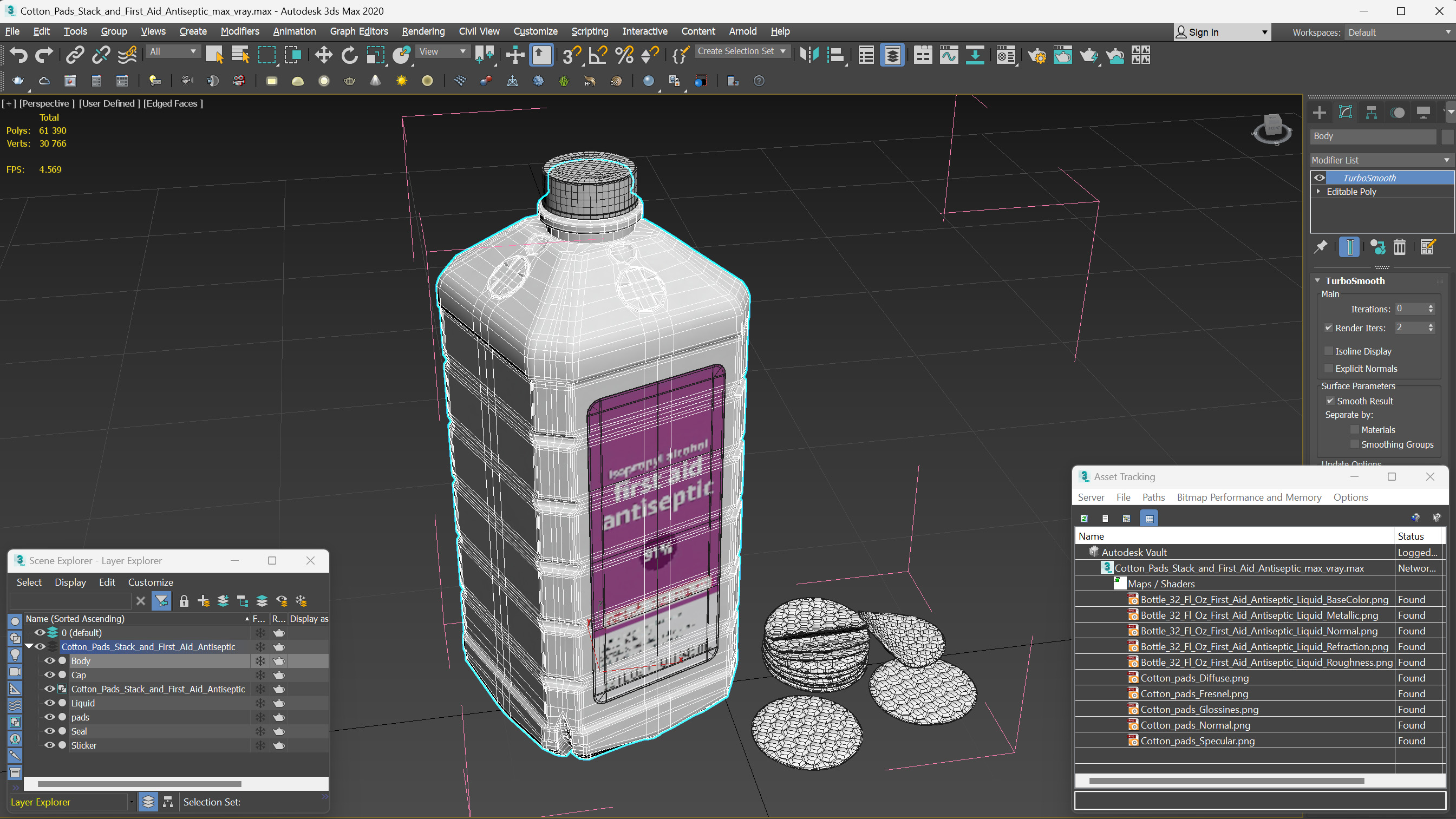Image resolution: width=1456 pixels, height=819 pixels.
Task: Open Select by Name list
Action: pos(240,55)
